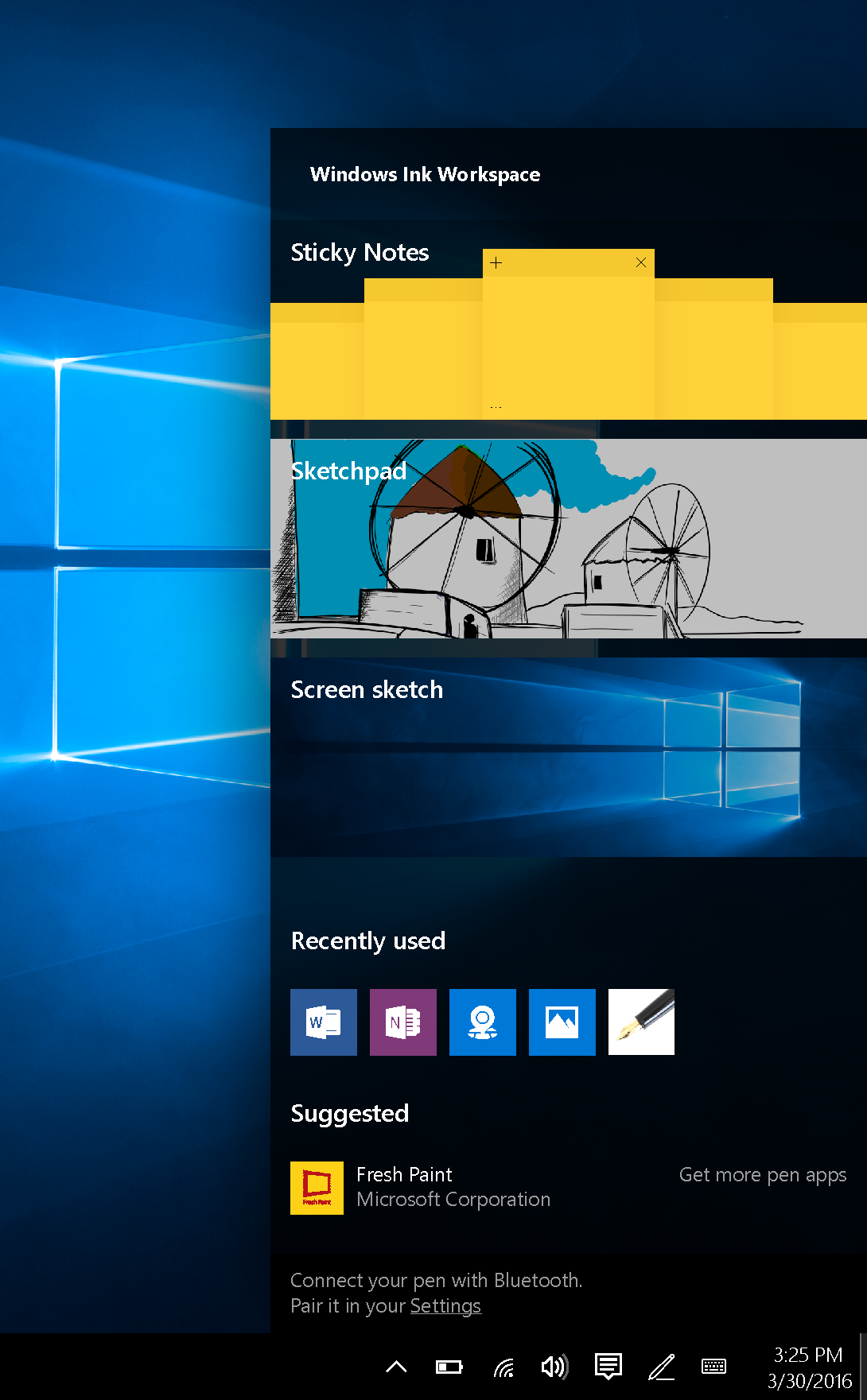867x1400 pixels.
Task: Open the network Wi-Fi tray icon
Action: 503,1367
